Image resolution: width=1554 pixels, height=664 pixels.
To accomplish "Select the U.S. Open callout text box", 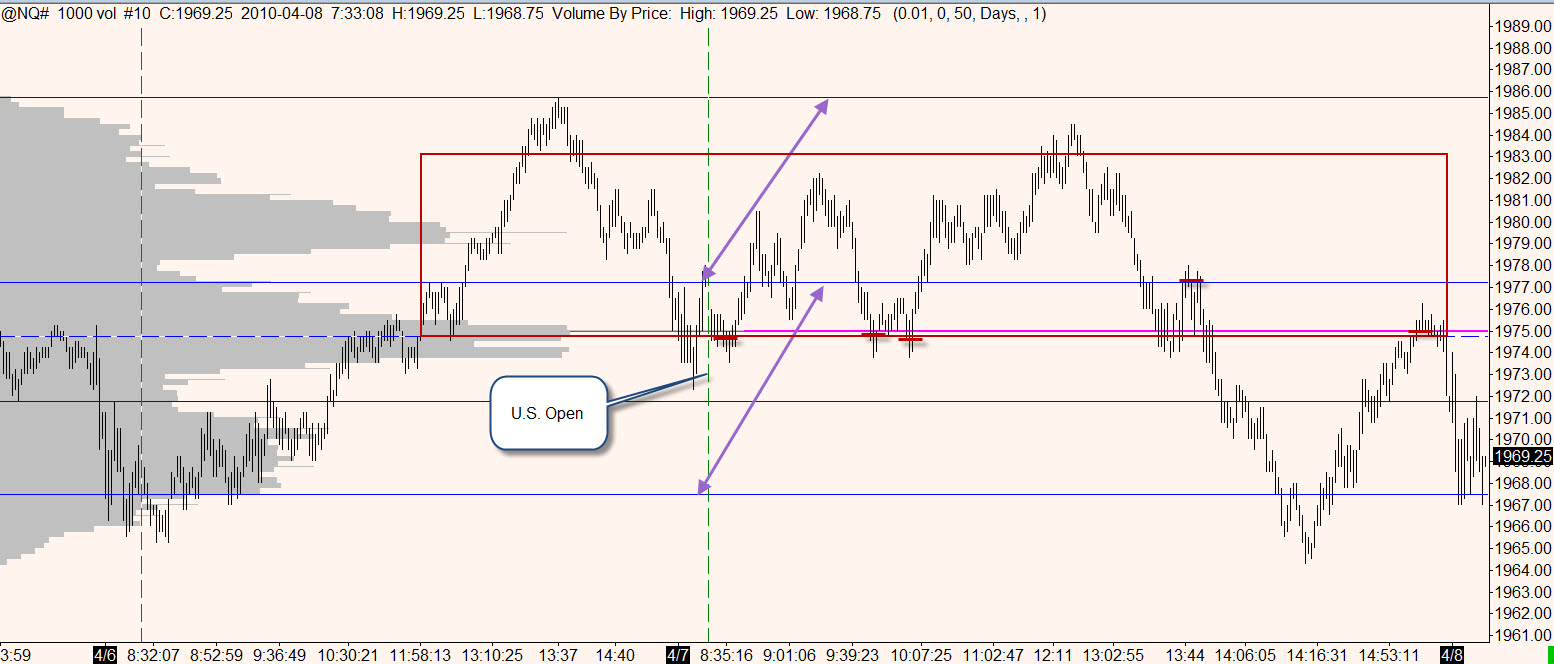I will pos(548,413).
